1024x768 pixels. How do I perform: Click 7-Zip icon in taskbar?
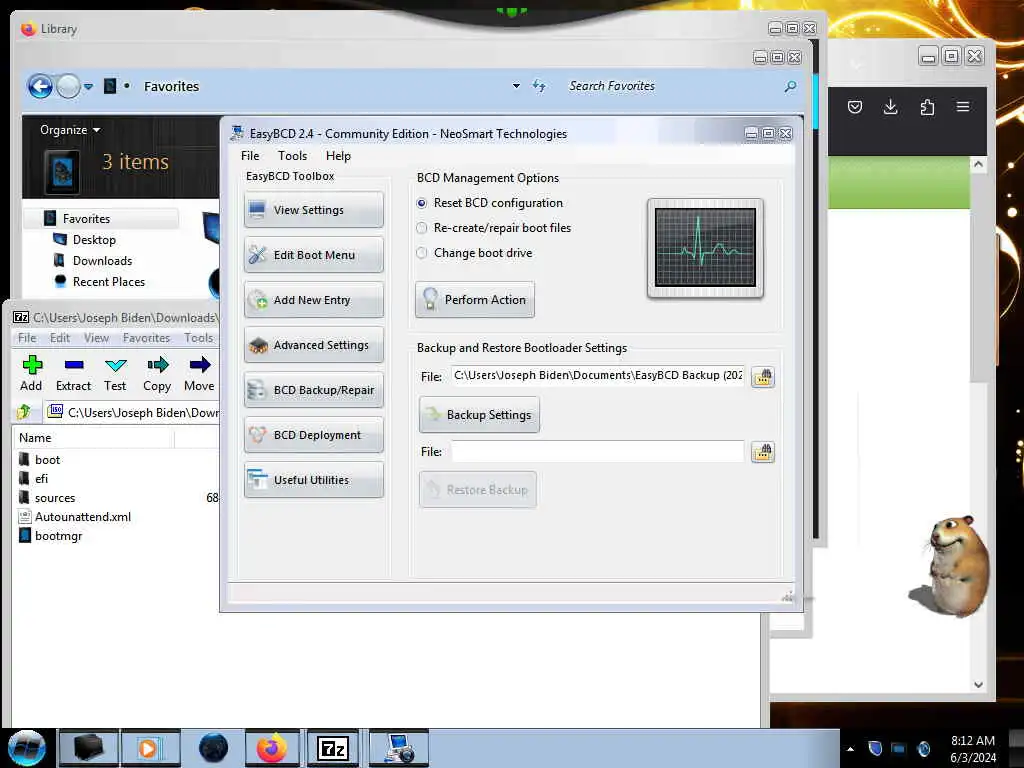[x=332, y=748]
